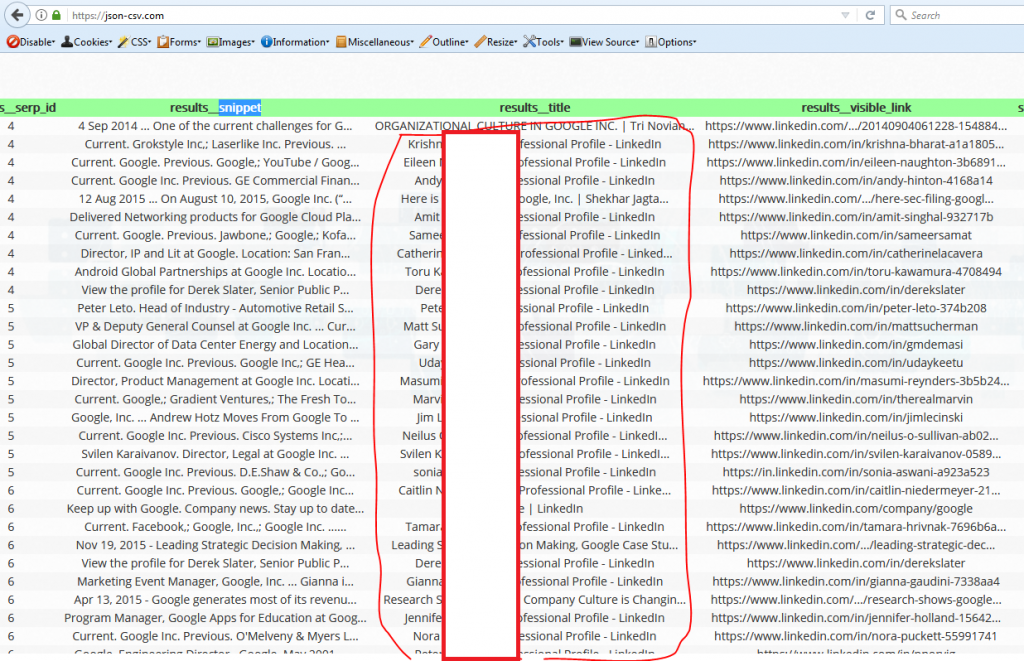
Task: Select 'Nov 19, 2015 - Leading Strategic Decision Making' snippet
Action: coord(216,547)
